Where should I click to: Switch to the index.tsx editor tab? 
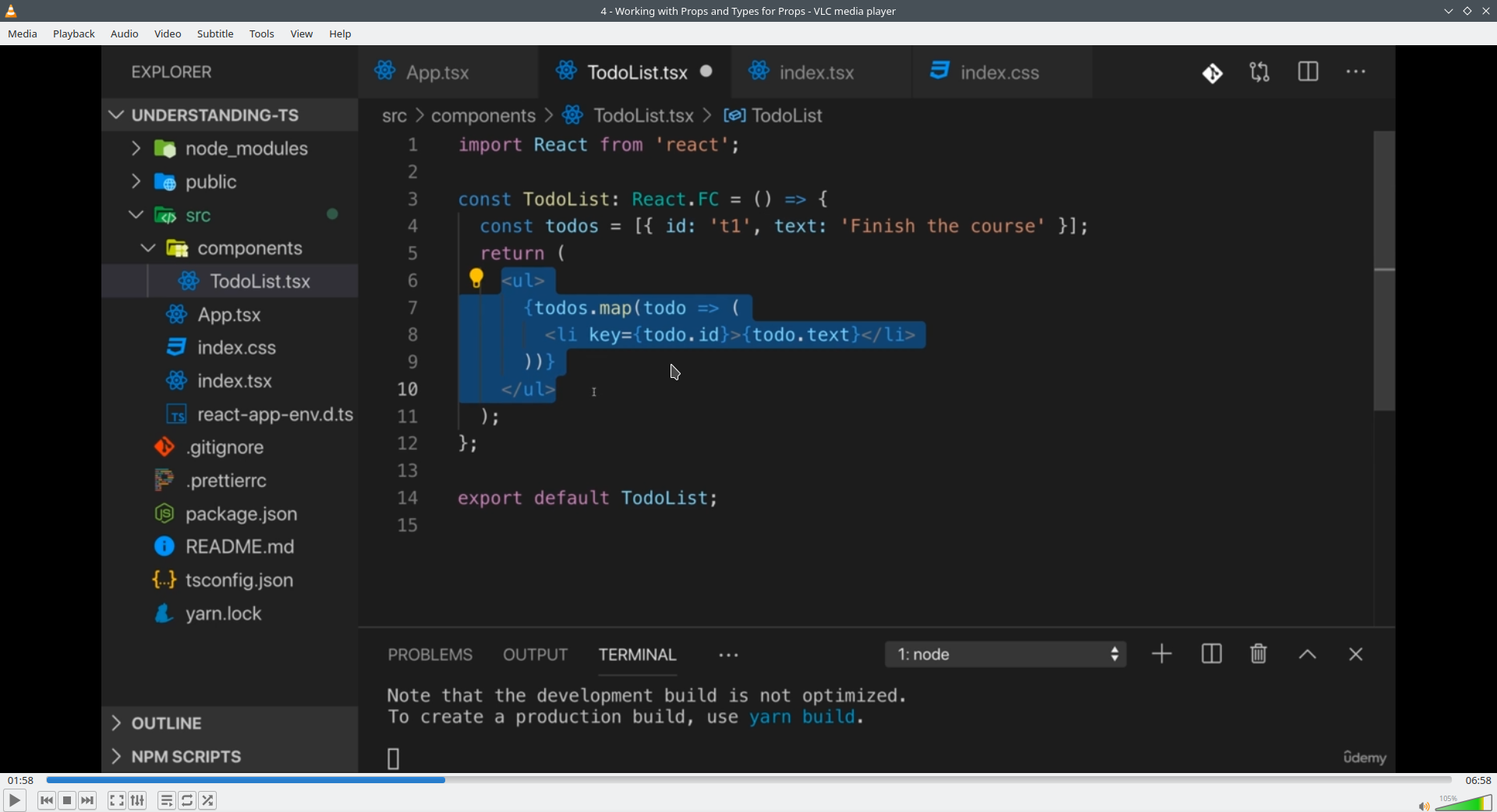point(822,72)
